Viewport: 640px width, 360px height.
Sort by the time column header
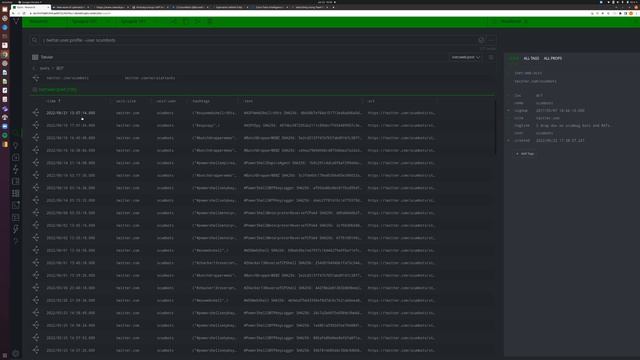[x=53, y=101]
